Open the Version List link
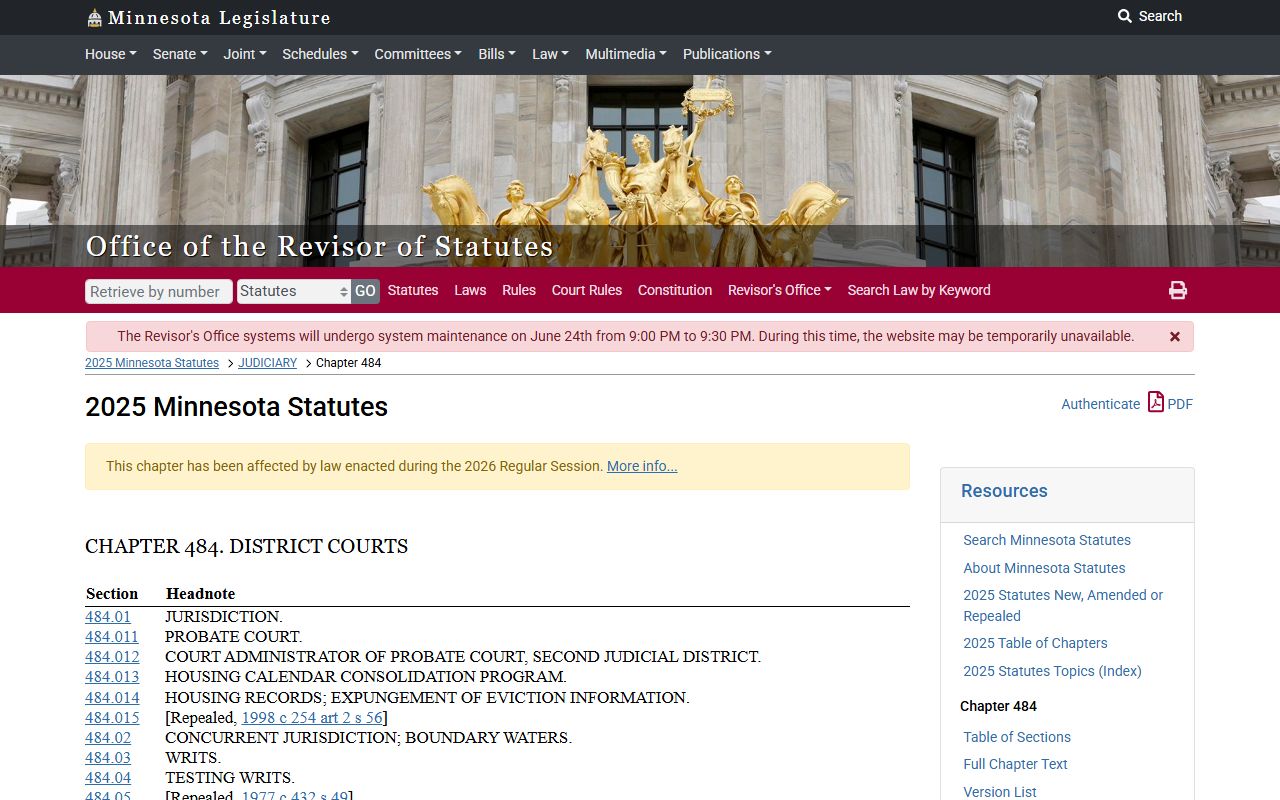Screen dimensions: 1280x800 click(1000, 792)
